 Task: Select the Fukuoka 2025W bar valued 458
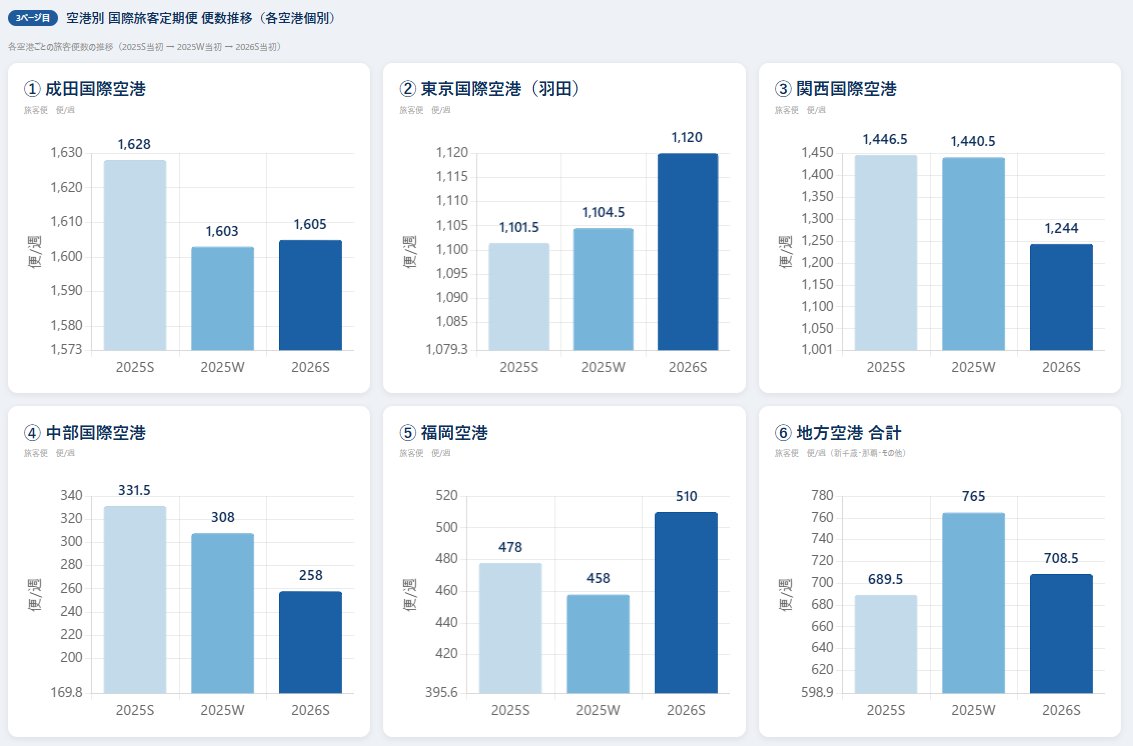[598, 644]
